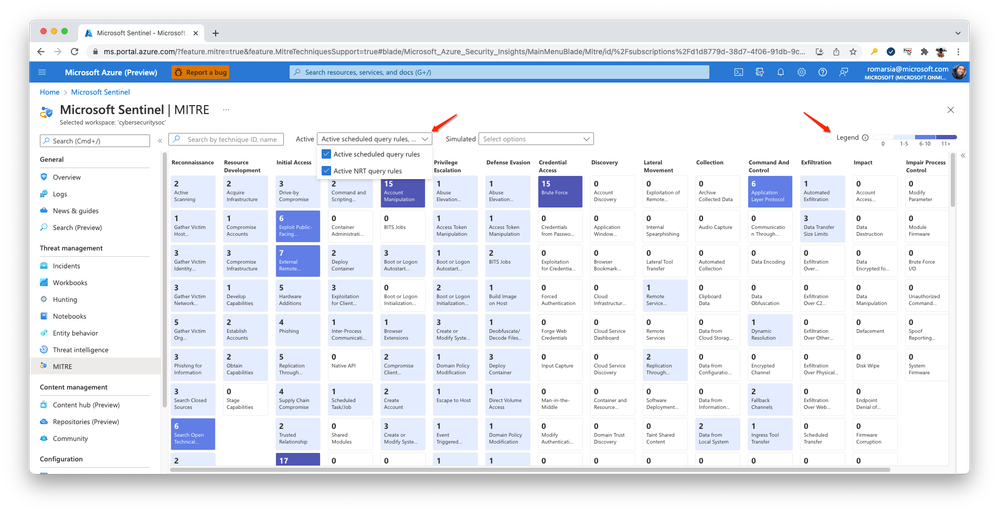Uncheck Active scheduled query rules checkbox
The height and width of the screenshot is (513, 999).
326,154
